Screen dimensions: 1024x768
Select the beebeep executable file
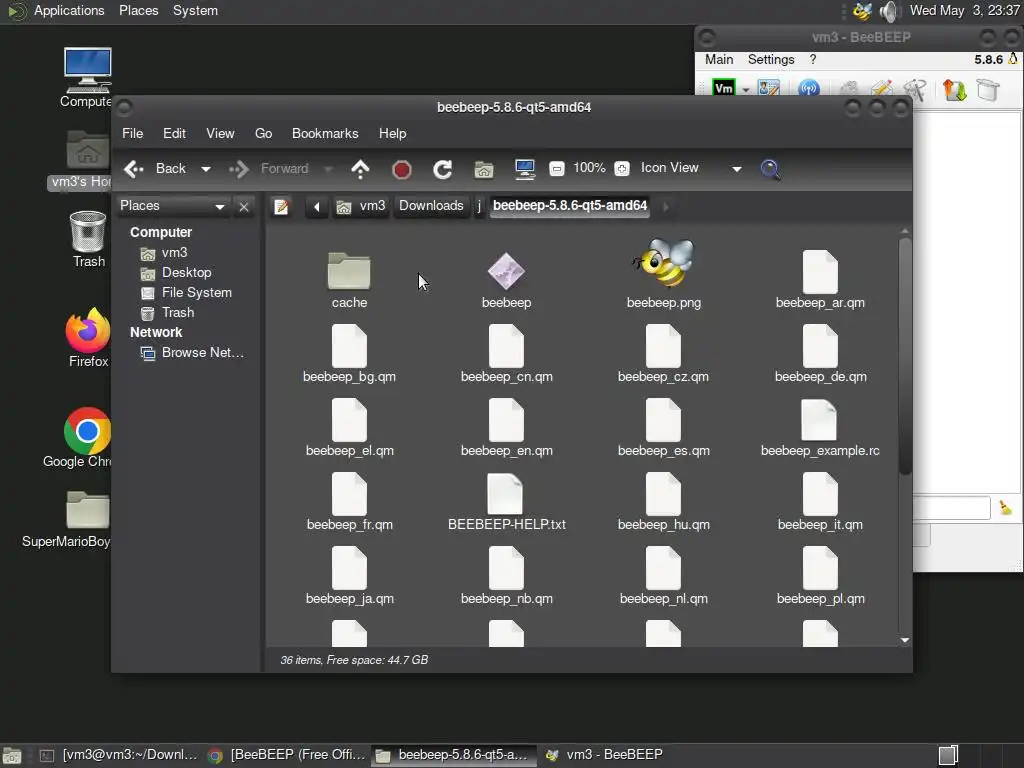[506, 281]
